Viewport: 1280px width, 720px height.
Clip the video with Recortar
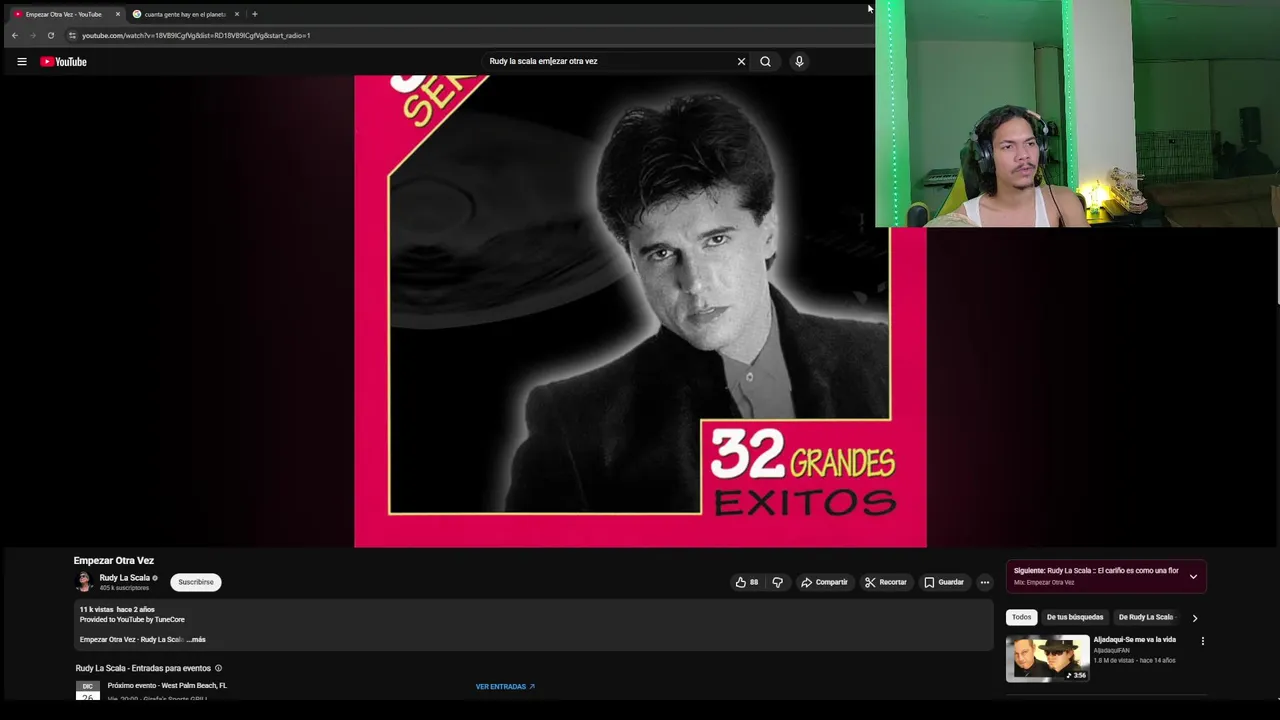tap(886, 582)
